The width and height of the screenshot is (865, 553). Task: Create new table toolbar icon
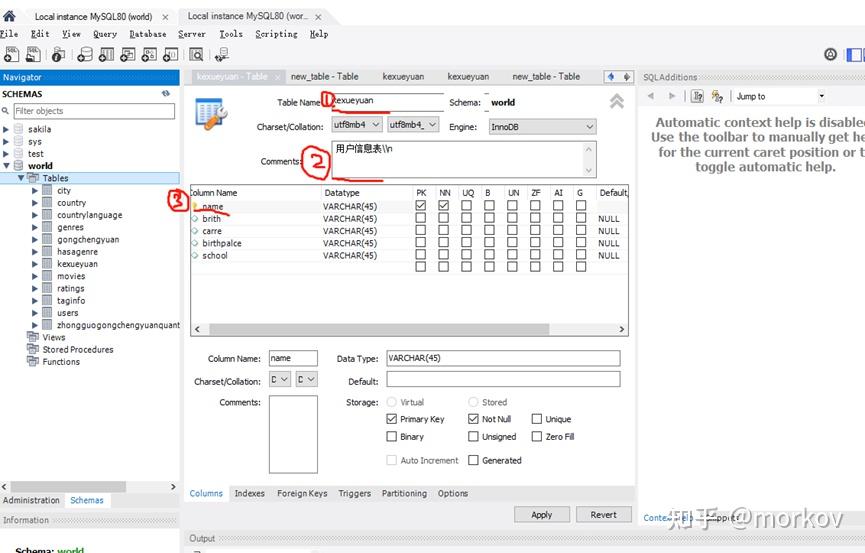[106, 54]
